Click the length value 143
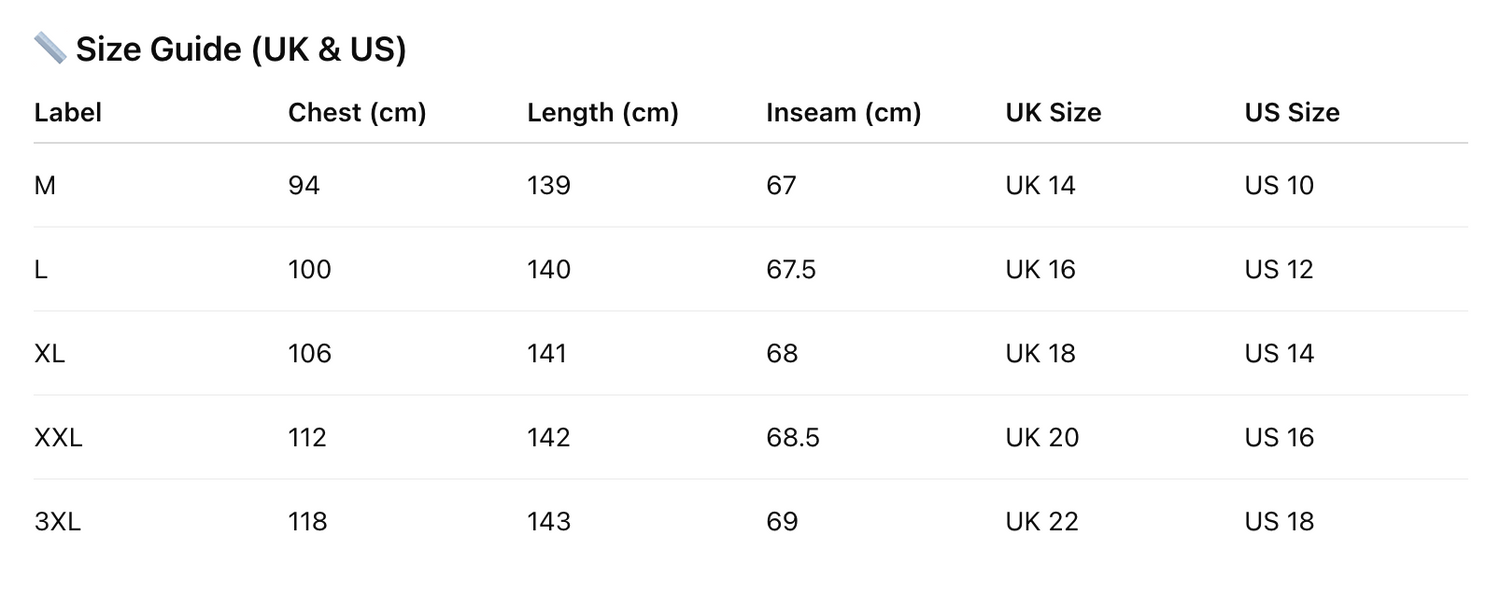 (x=549, y=521)
